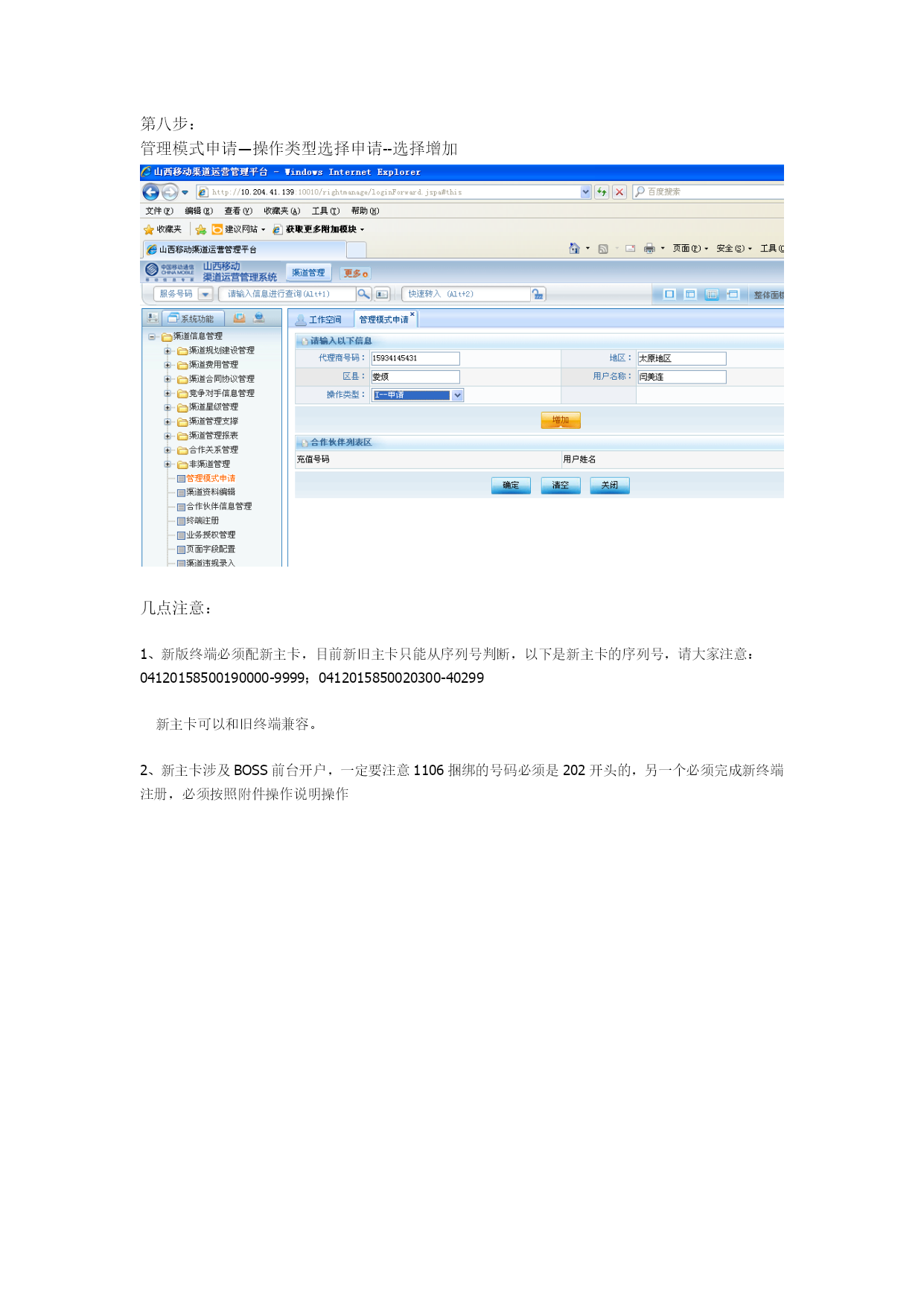Click the card icon beside the magnifier search icon
The width and height of the screenshot is (924, 1306).
(382, 294)
